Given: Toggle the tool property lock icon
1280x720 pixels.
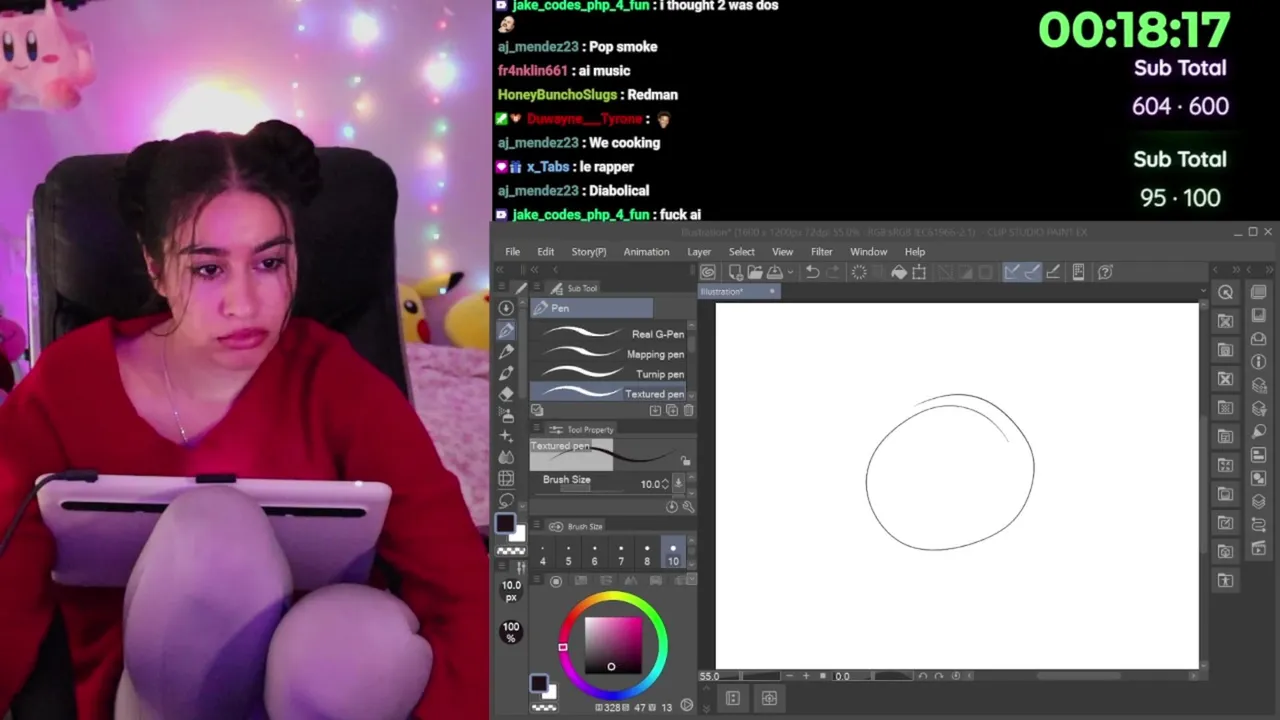Looking at the screenshot, I should click(685, 461).
